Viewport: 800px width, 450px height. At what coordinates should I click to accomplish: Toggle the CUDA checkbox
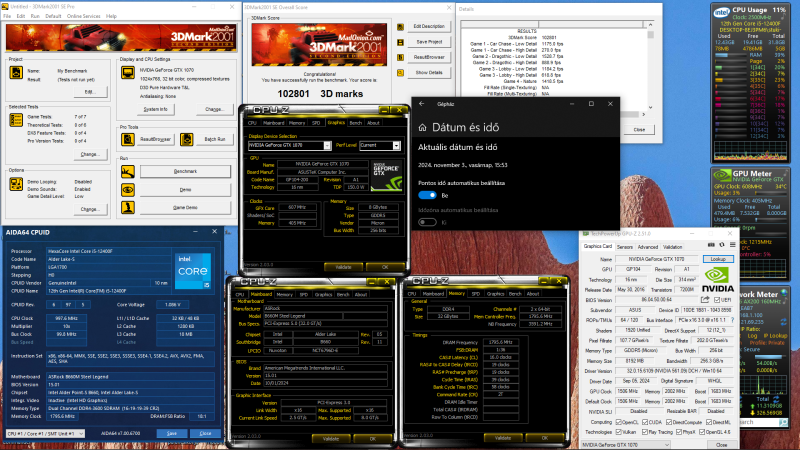tap(645, 422)
